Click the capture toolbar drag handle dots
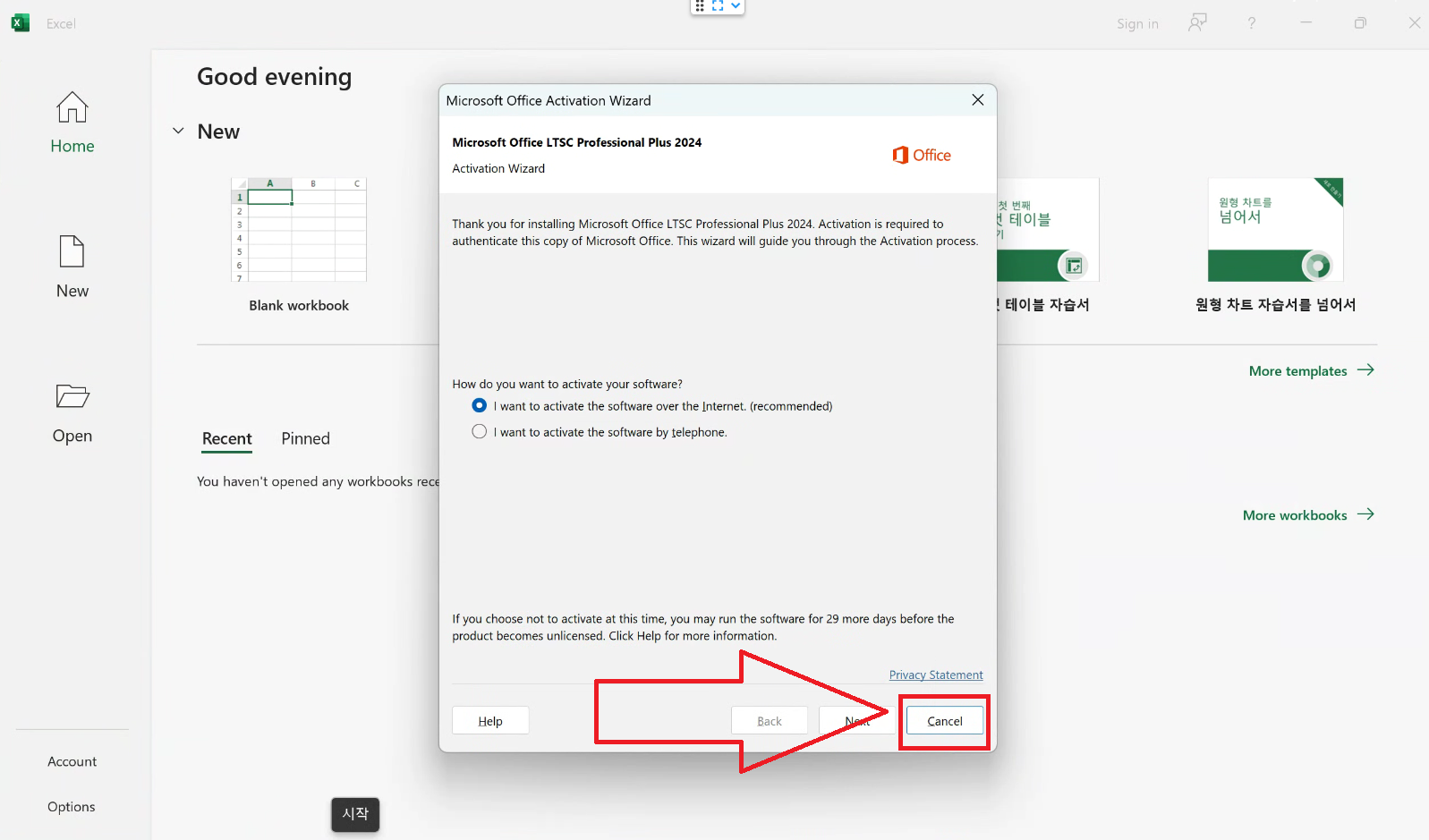This screenshot has width=1429, height=840. point(700,5)
